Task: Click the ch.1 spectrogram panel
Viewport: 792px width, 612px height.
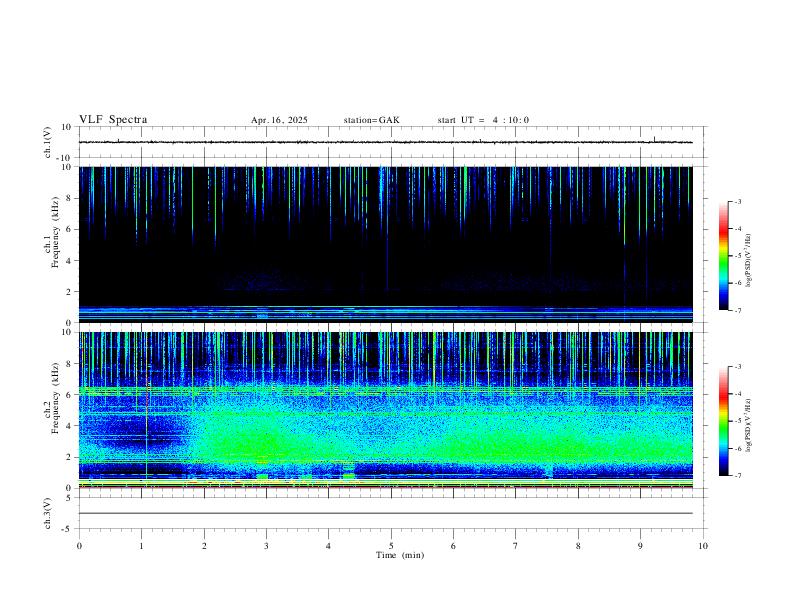Action: click(385, 244)
